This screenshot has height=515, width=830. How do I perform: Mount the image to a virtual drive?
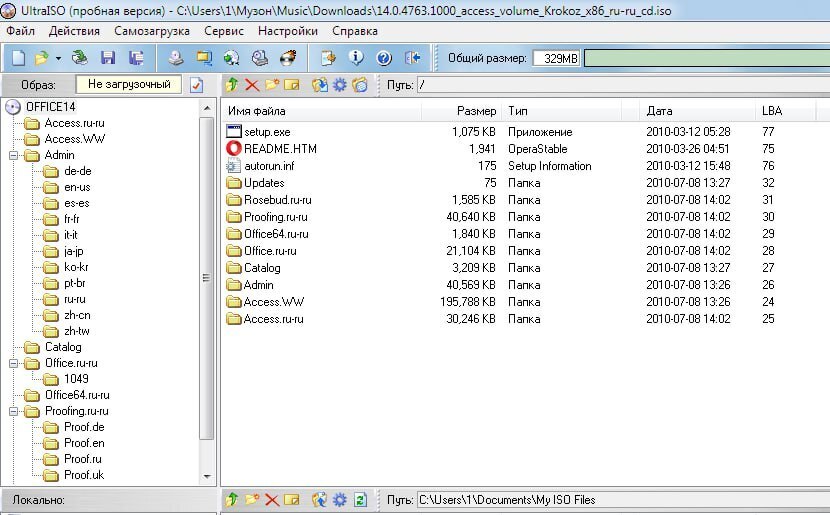click(259, 58)
